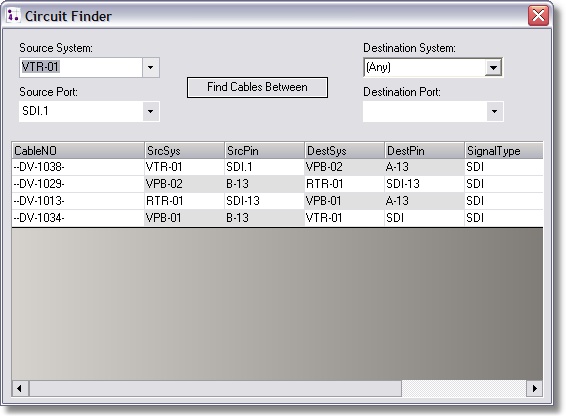Expand the Destination Port dropdown
The width and height of the screenshot is (566, 418).
(x=494, y=111)
